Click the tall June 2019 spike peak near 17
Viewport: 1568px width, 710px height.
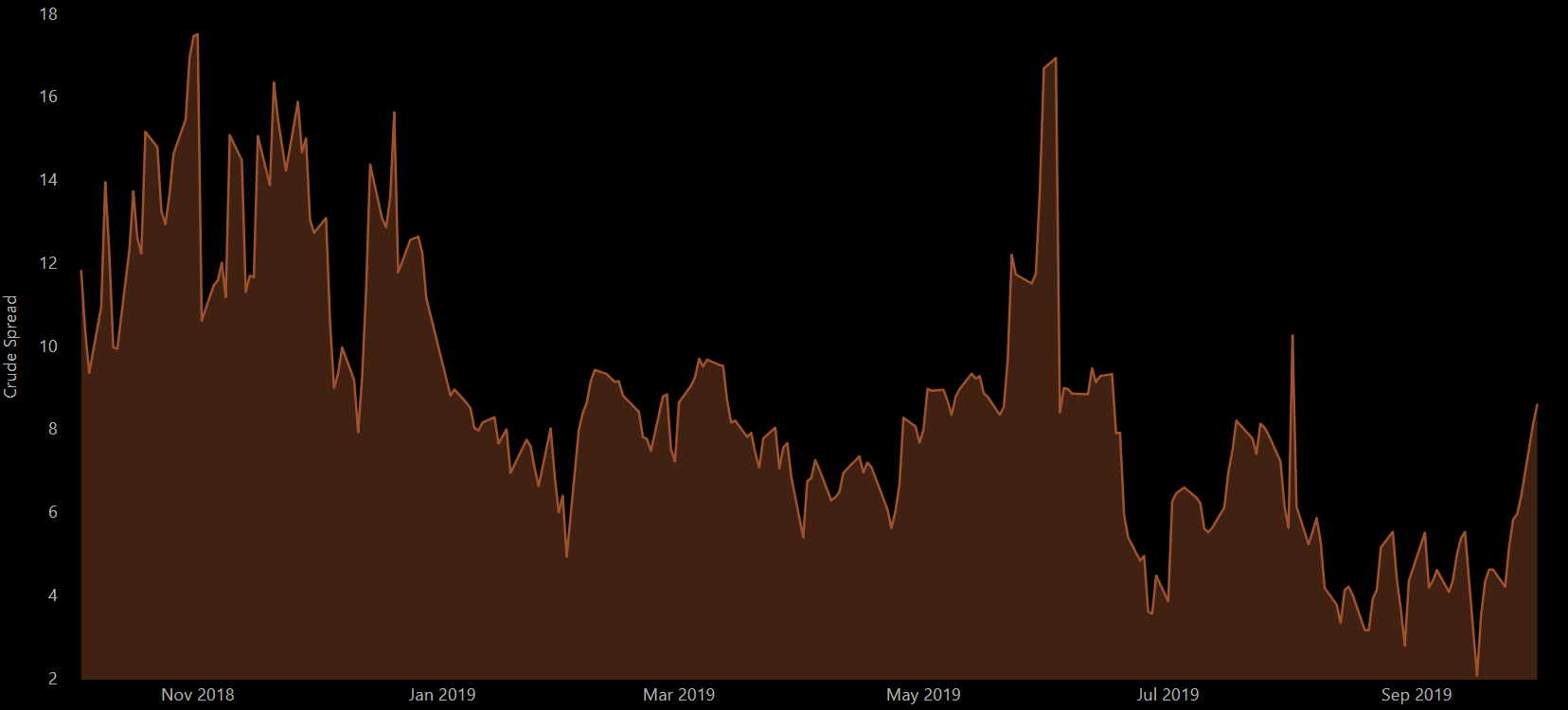pos(1055,59)
